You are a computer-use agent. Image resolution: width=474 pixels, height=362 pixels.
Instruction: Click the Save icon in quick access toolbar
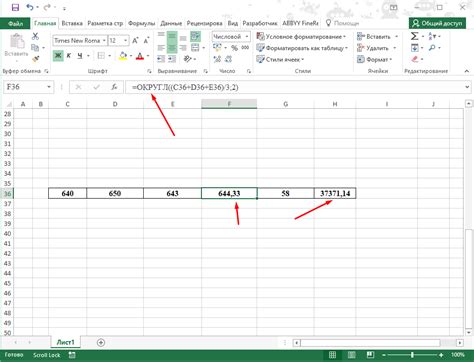click(x=15, y=7)
